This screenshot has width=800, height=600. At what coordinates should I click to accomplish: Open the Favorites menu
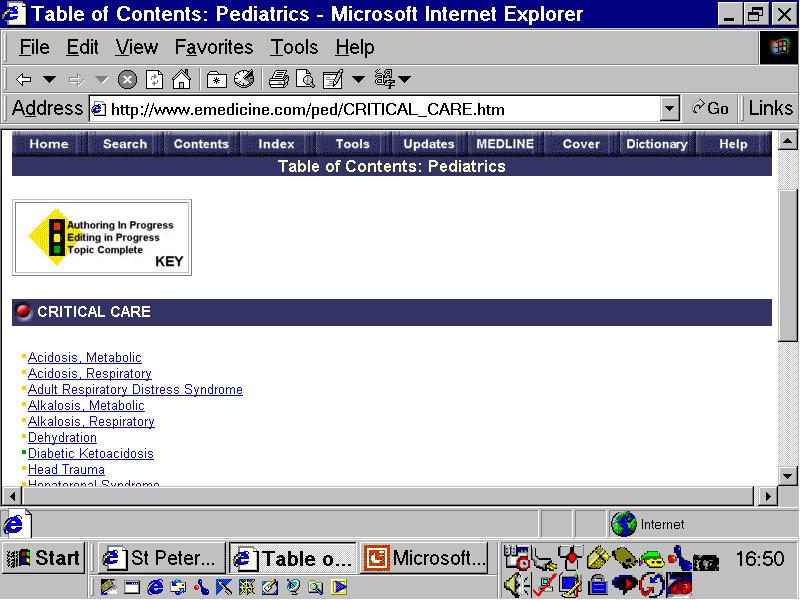point(214,47)
